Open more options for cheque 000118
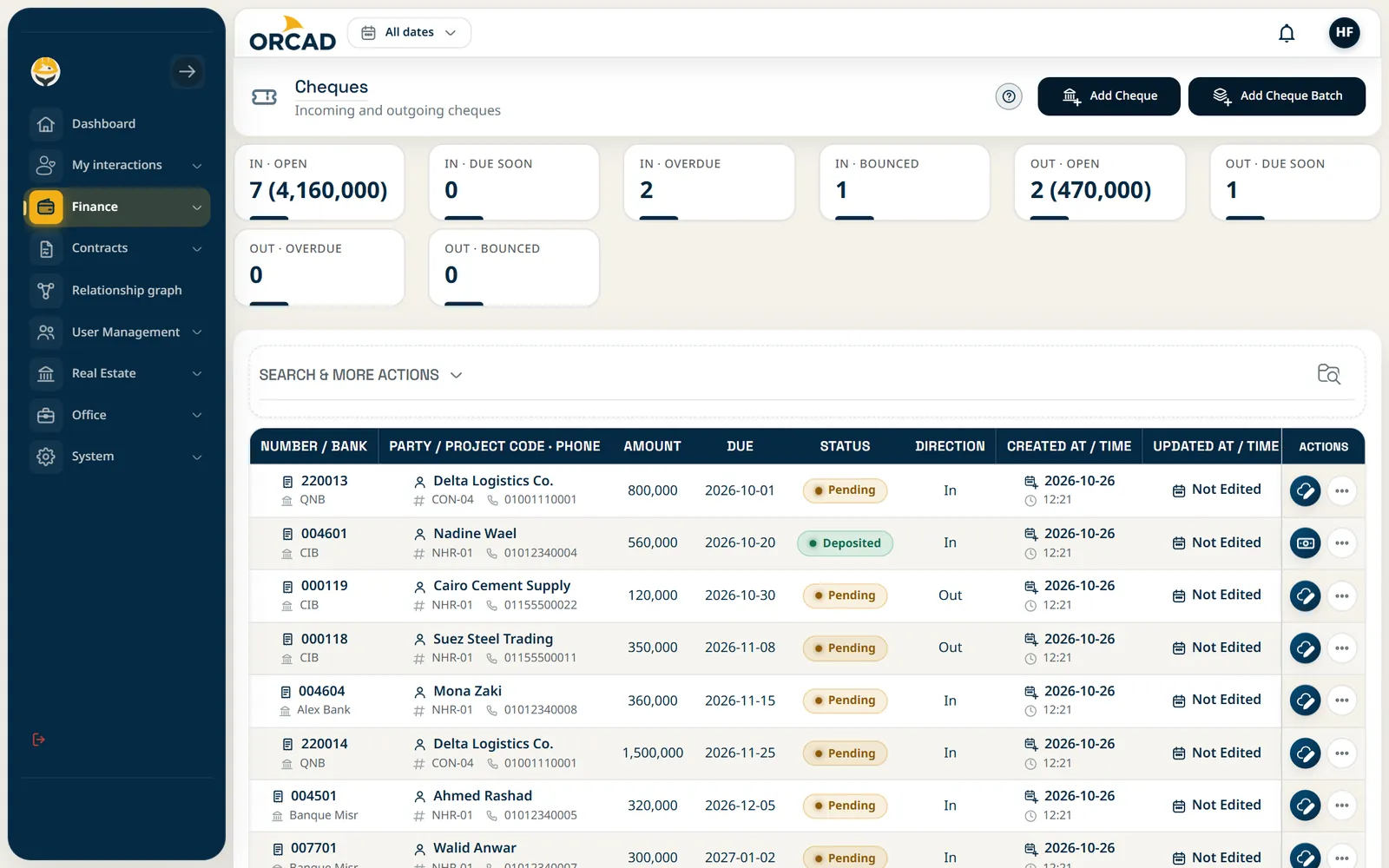 1342,648
